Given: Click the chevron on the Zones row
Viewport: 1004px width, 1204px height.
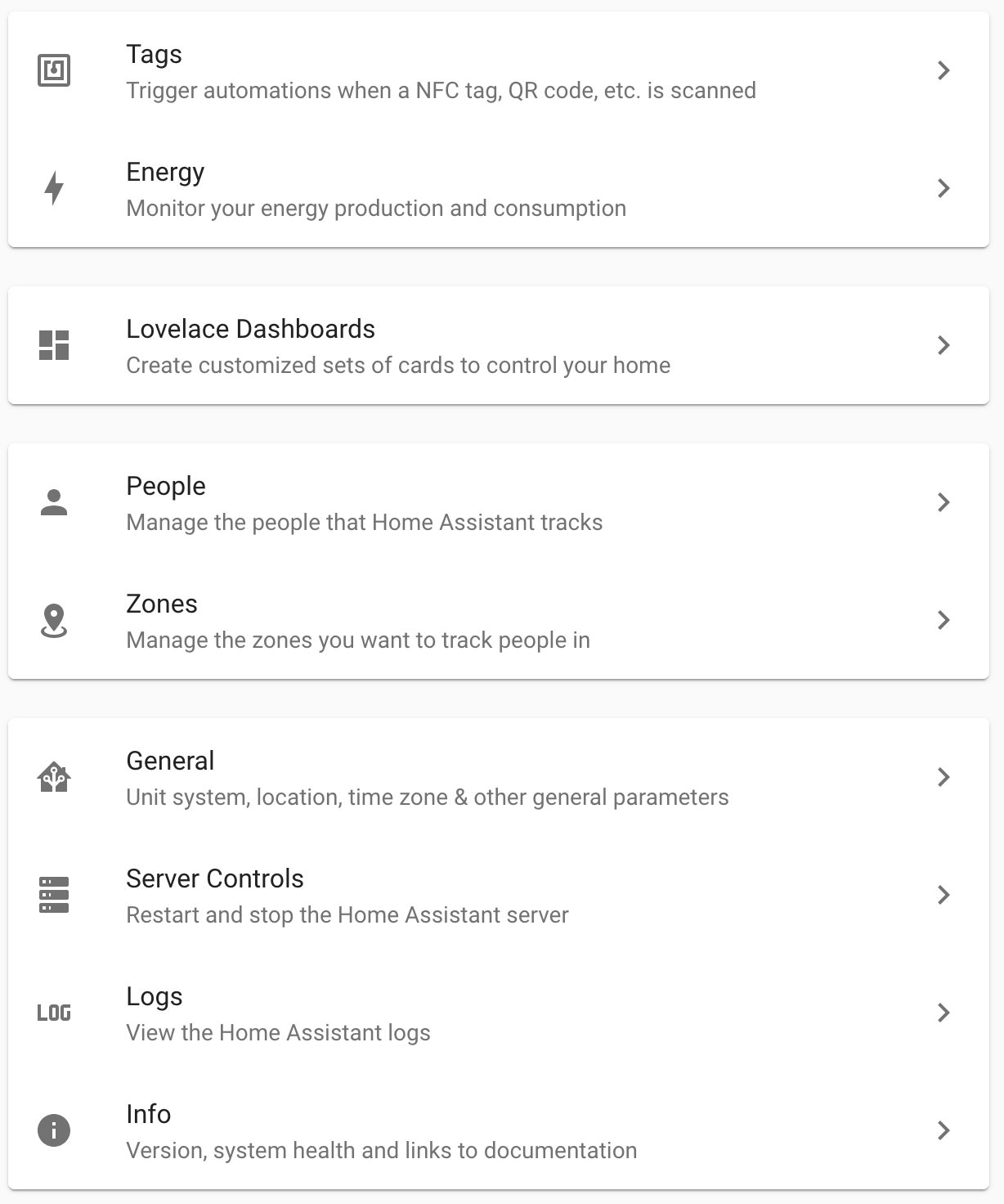Looking at the screenshot, I should (x=943, y=620).
